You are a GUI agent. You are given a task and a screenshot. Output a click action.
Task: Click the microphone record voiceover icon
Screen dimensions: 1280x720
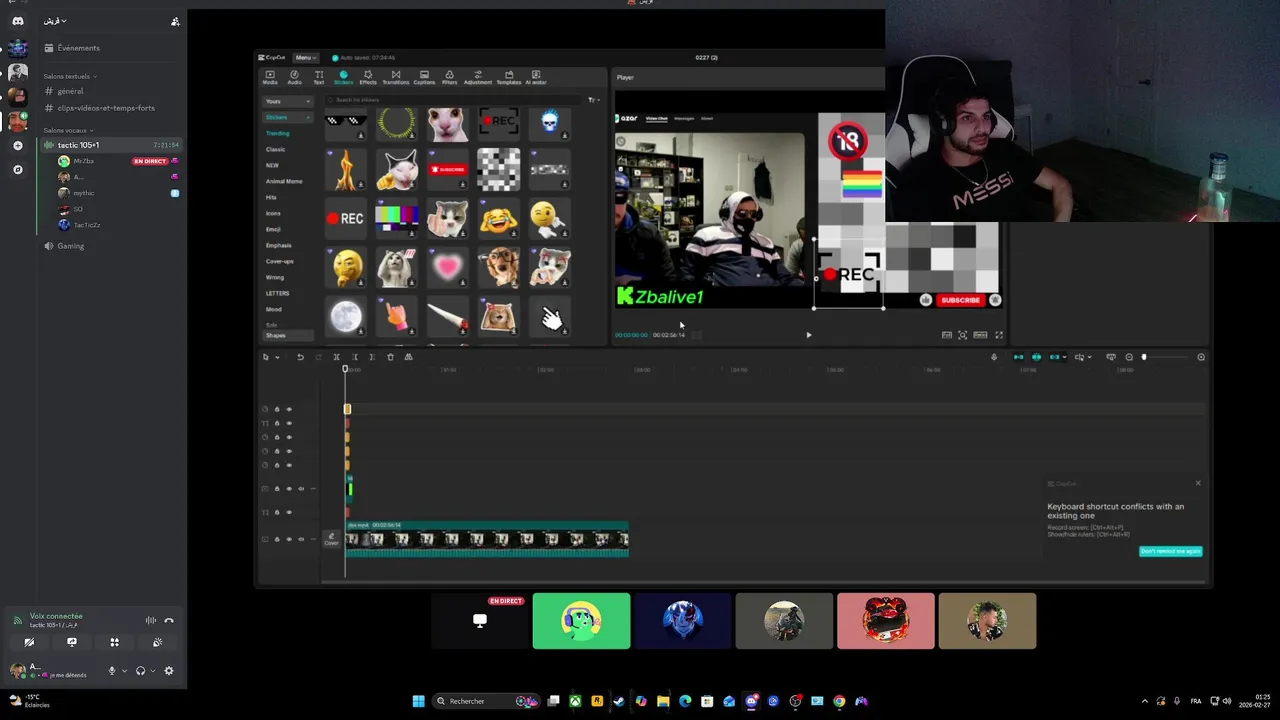(994, 357)
